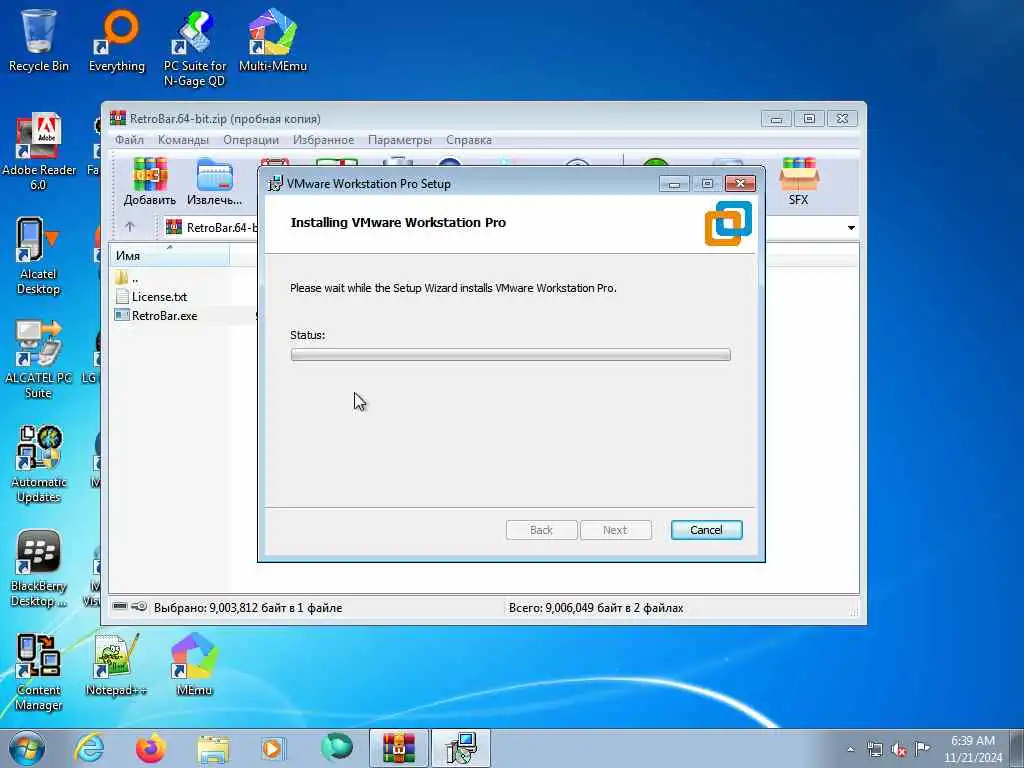This screenshot has width=1024, height=768.
Task: Click the WinRAR icon in the RetroBar window title bar
Action: tap(118, 118)
